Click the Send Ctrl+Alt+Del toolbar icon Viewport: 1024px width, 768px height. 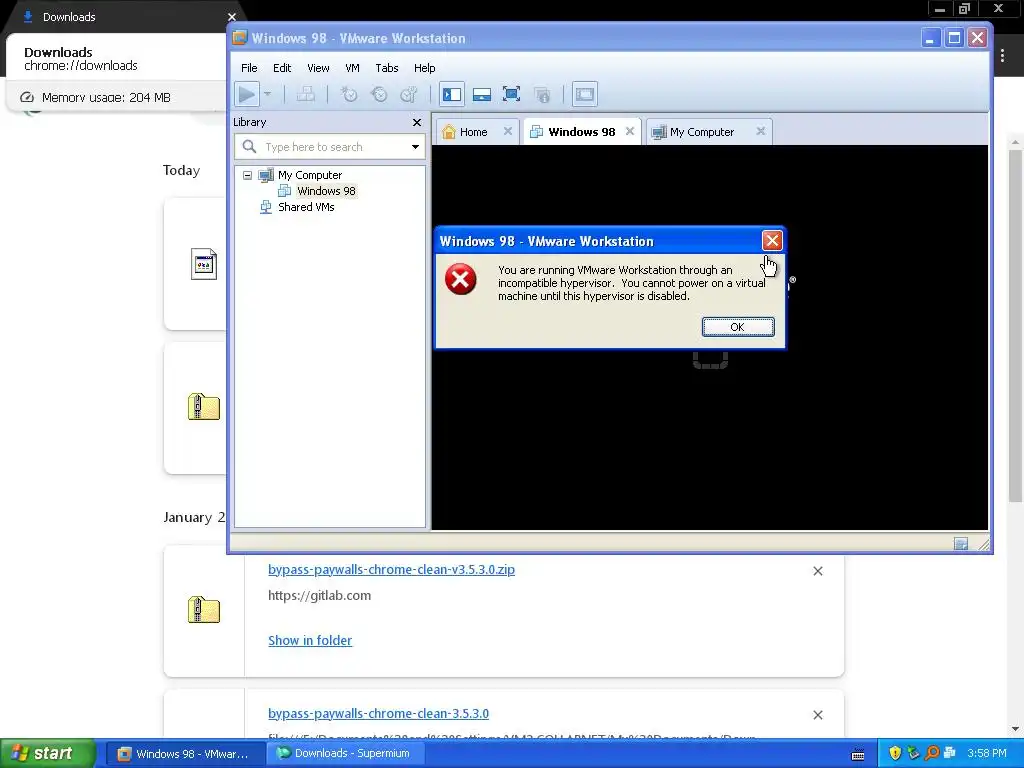pyautogui.click(x=306, y=95)
